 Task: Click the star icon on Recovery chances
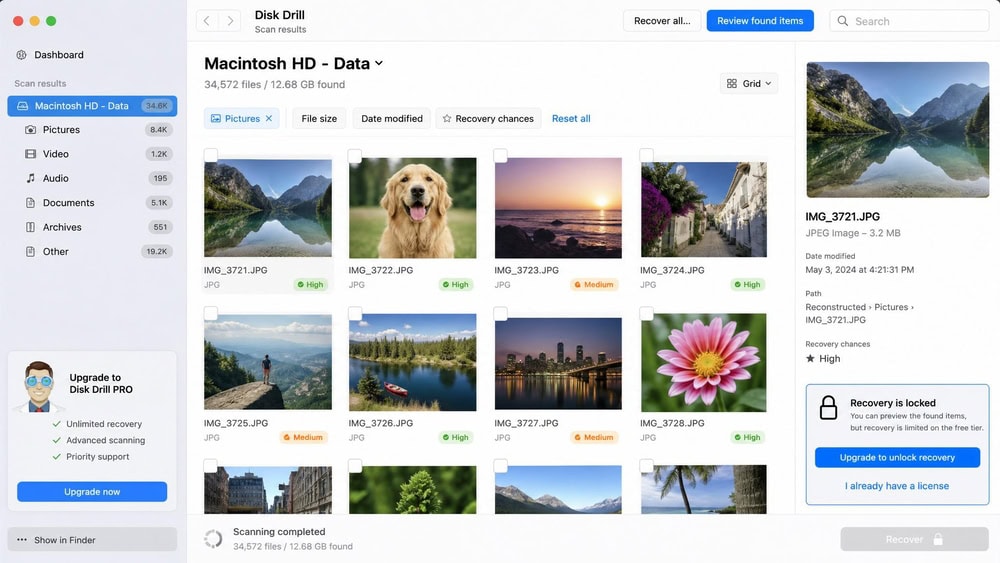click(446, 119)
